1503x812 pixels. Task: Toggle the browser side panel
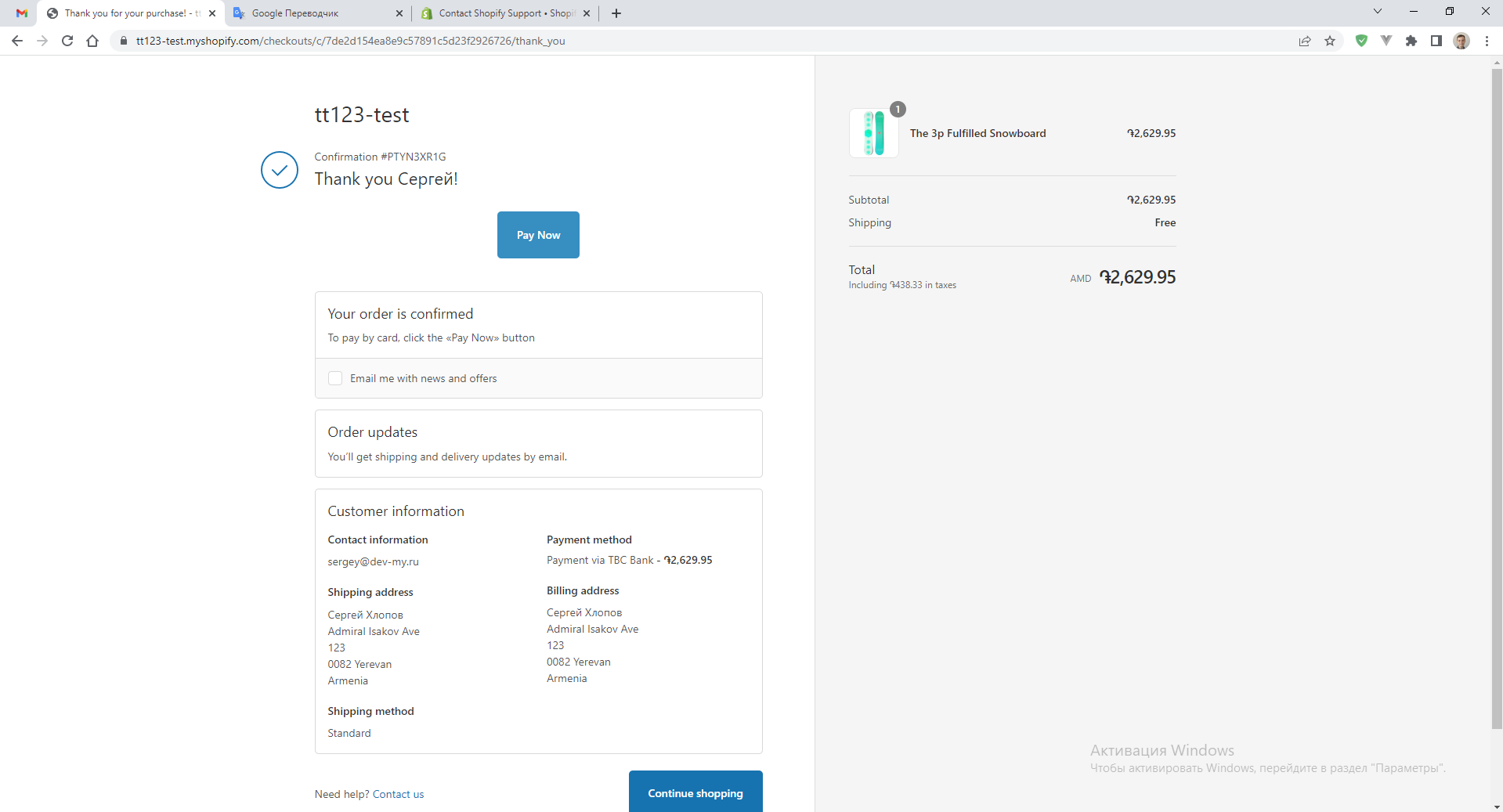pos(1436,41)
